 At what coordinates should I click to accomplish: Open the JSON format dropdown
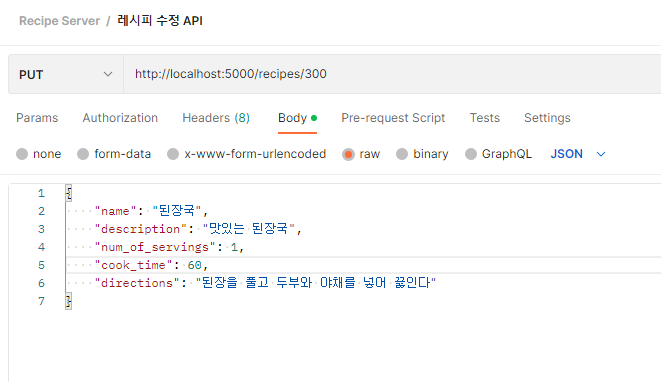(578, 154)
